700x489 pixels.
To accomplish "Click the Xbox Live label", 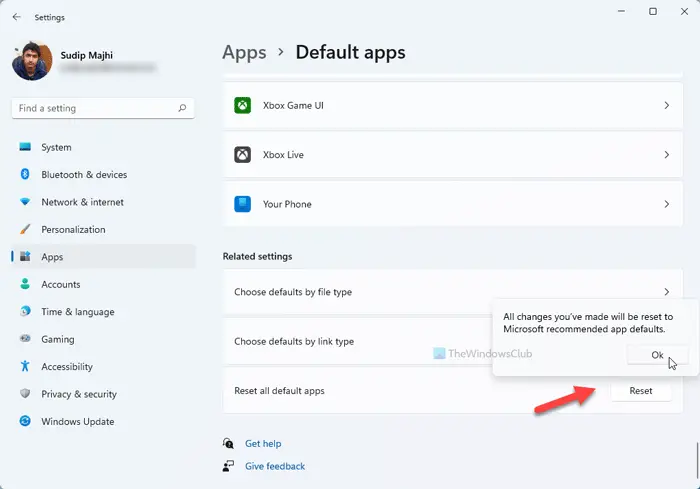I will (283, 155).
